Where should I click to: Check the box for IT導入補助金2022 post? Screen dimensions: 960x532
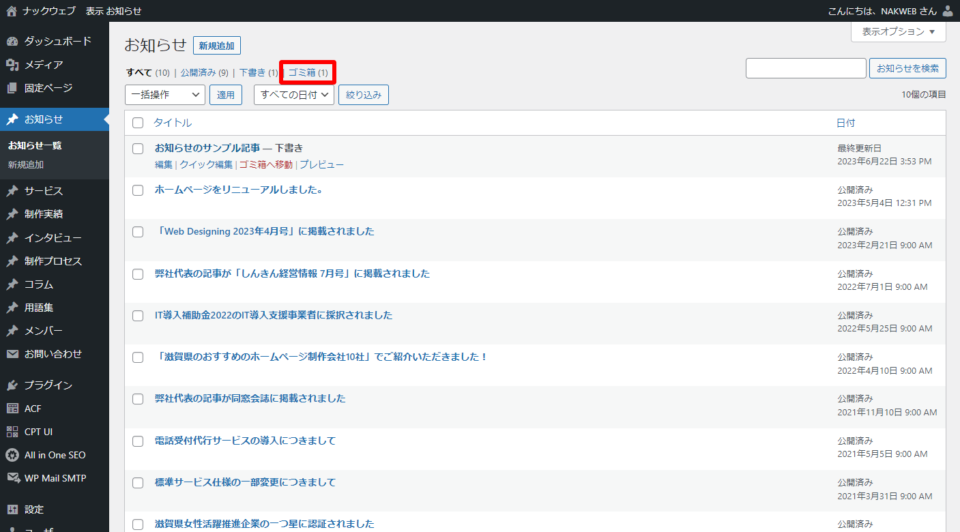[138, 316]
